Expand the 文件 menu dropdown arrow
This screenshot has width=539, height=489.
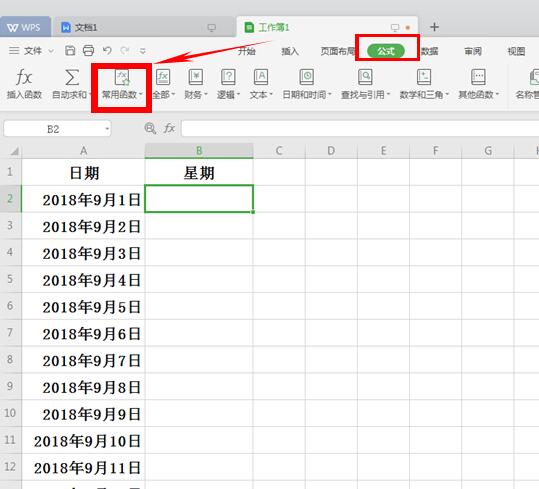click(x=51, y=51)
